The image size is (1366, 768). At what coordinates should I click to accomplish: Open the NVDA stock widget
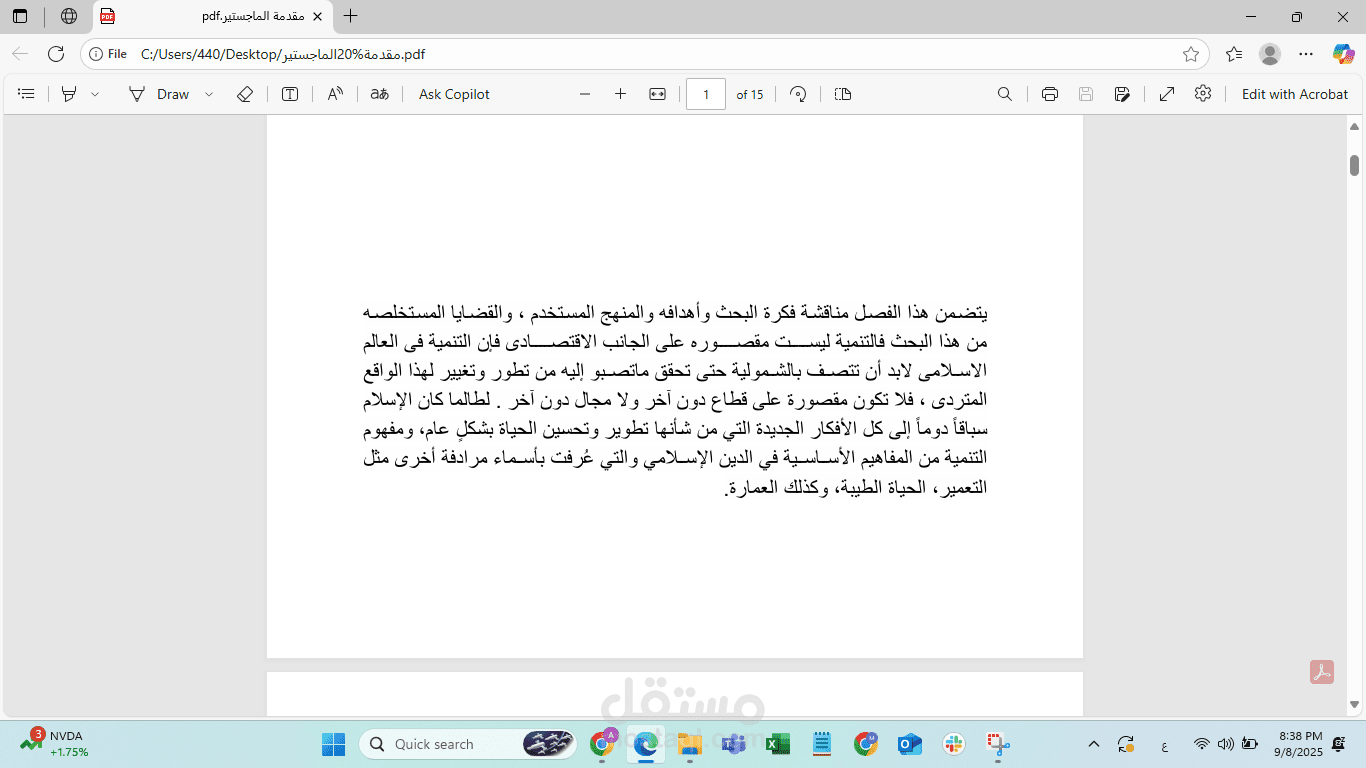point(54,743)
